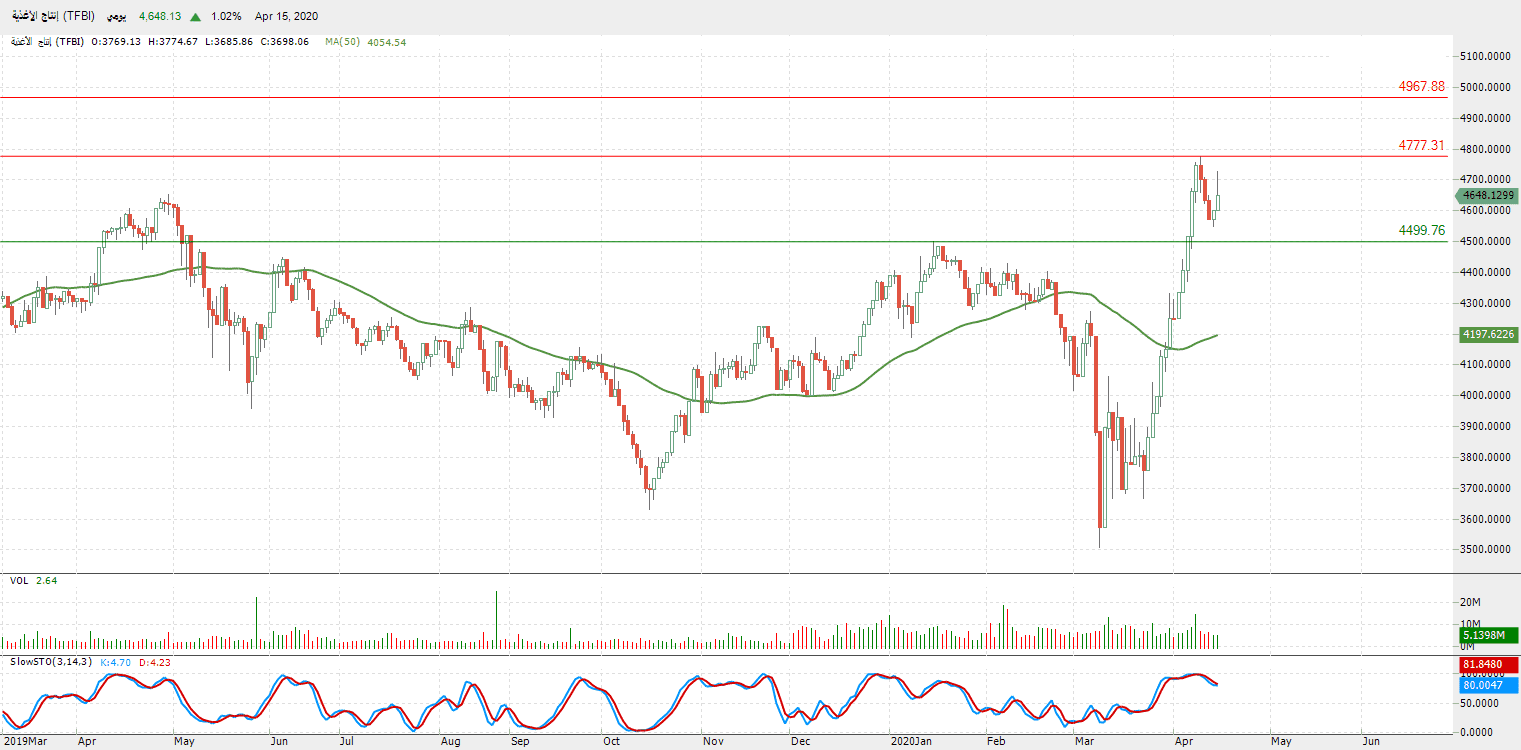Click the close value C:3698.06
1521x750 pixels.
(283, 42)
